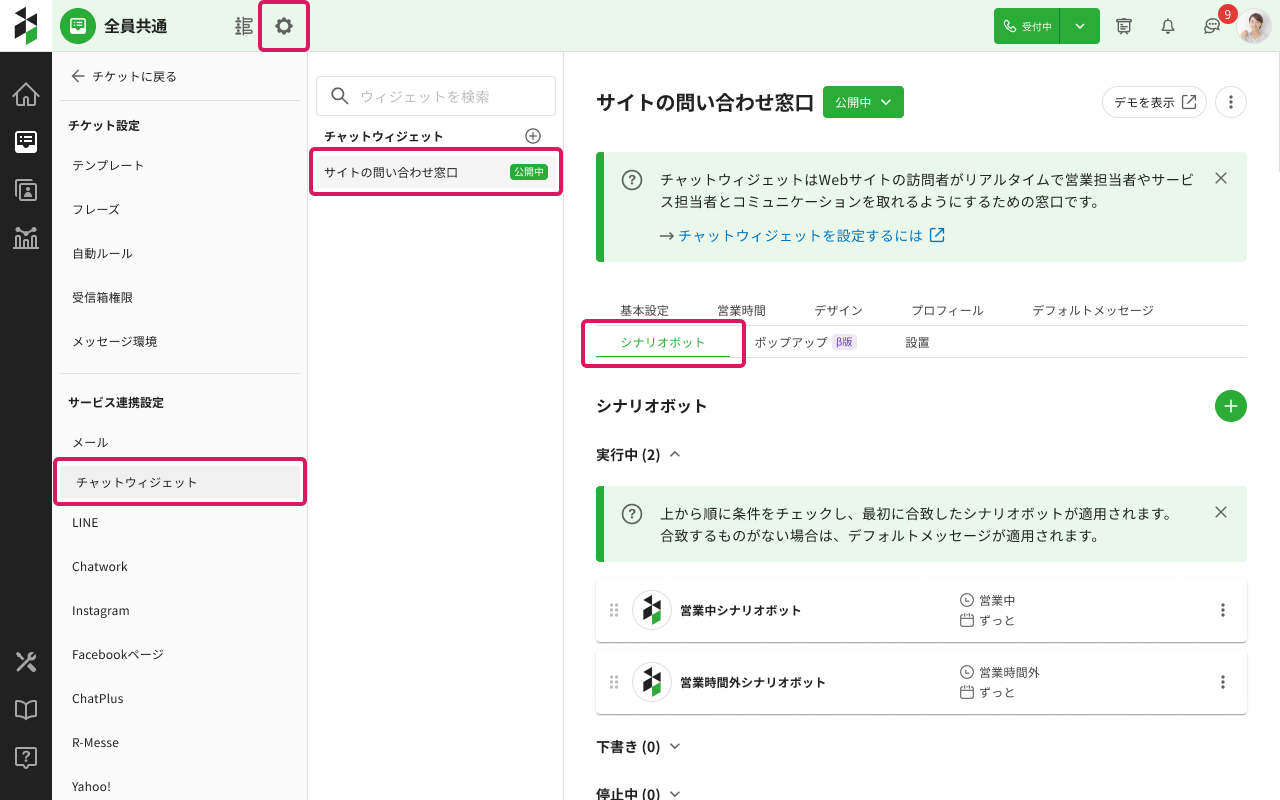
Task: Select LINE in service integration settings
Action: (85, 523)
